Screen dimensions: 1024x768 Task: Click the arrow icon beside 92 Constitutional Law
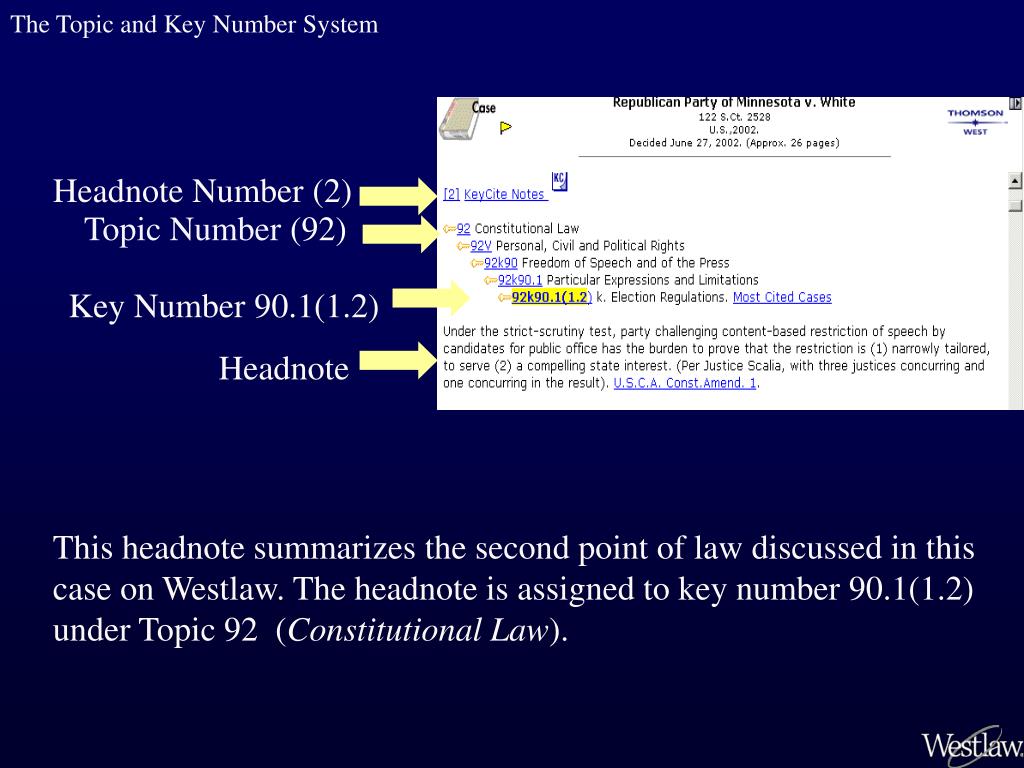click(x=449, y=229)
